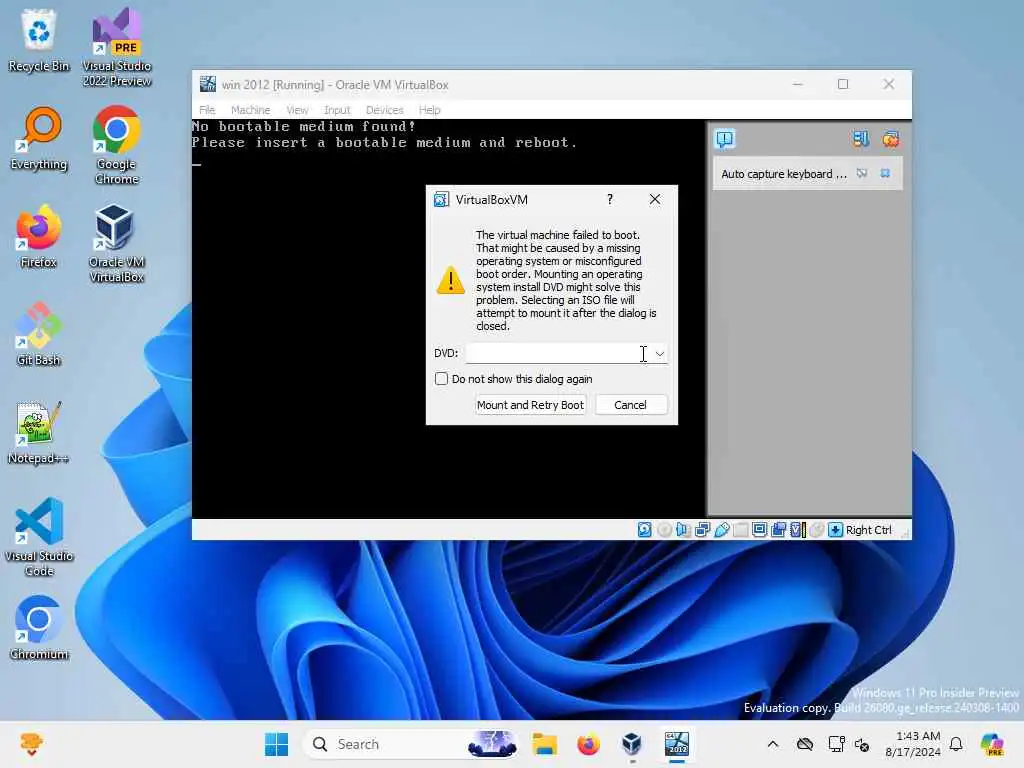This screenshot has width=1024, height=768.
Task: Maximize the win 2012 VirtualBox window
Action: click(x=843, y=84)
